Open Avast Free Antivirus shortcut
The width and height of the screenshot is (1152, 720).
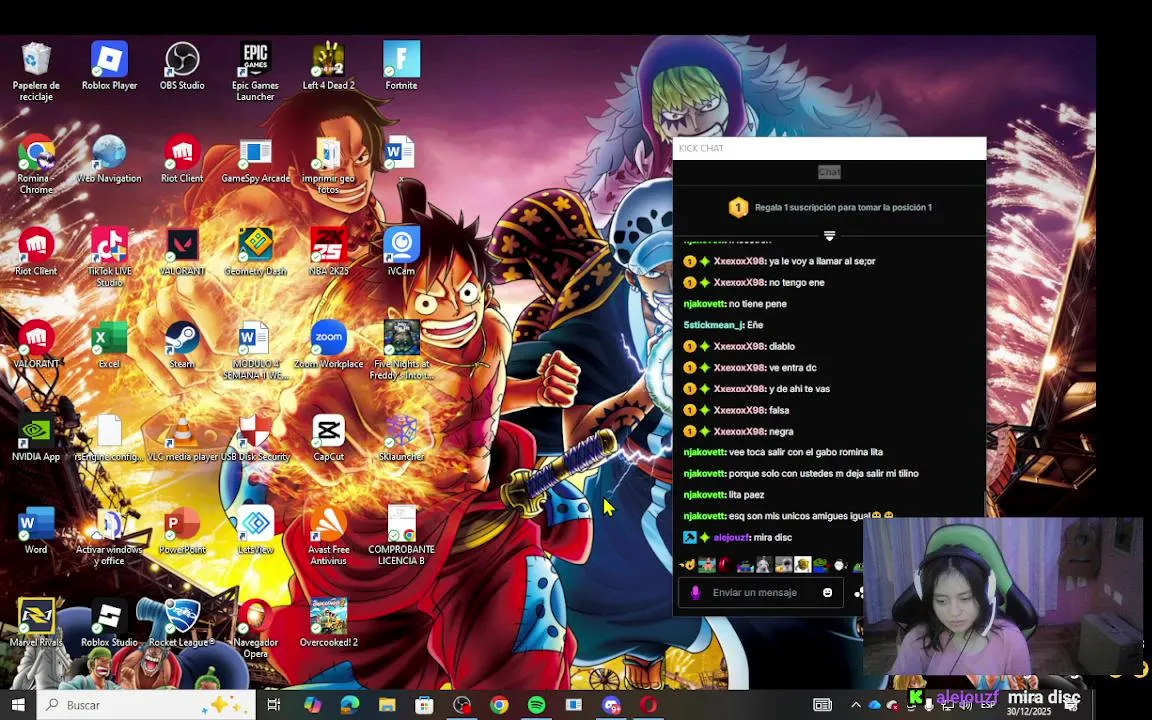(328, 535)
